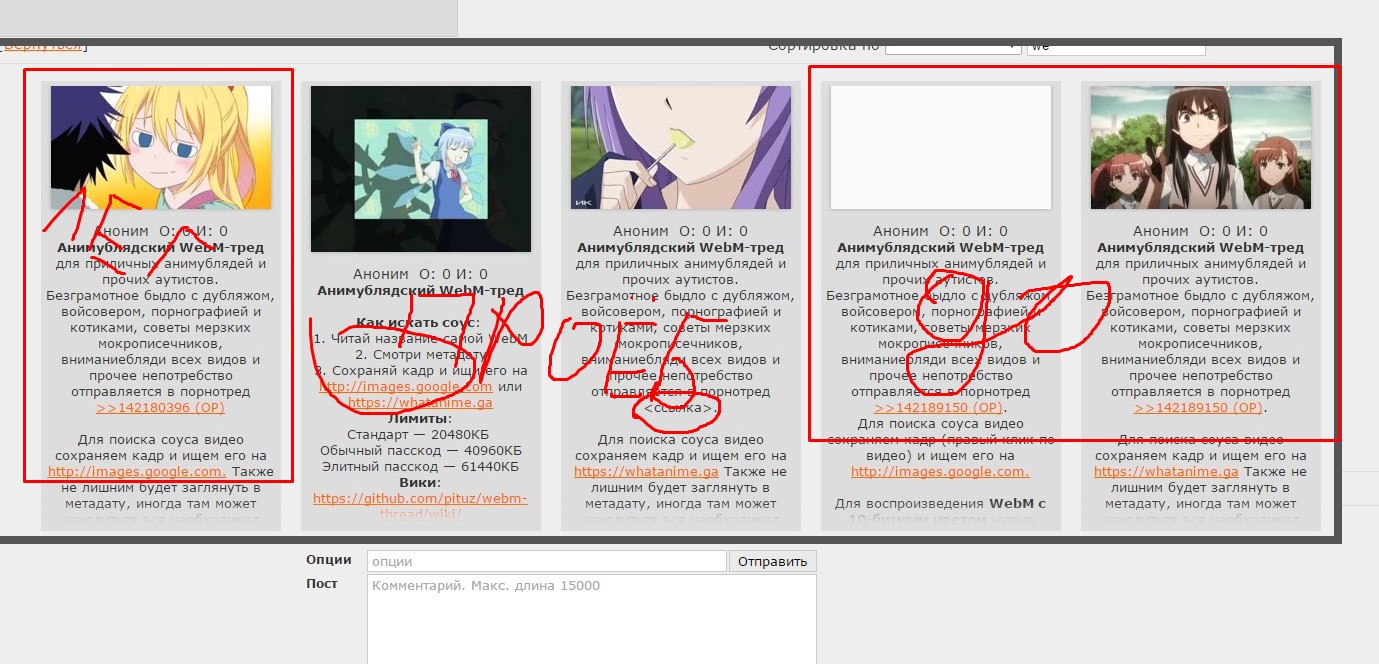Select "Элитный пасскод — 61440КБ" line
The height and width of the screenshot is (664, 1379).
pos(421,467)
